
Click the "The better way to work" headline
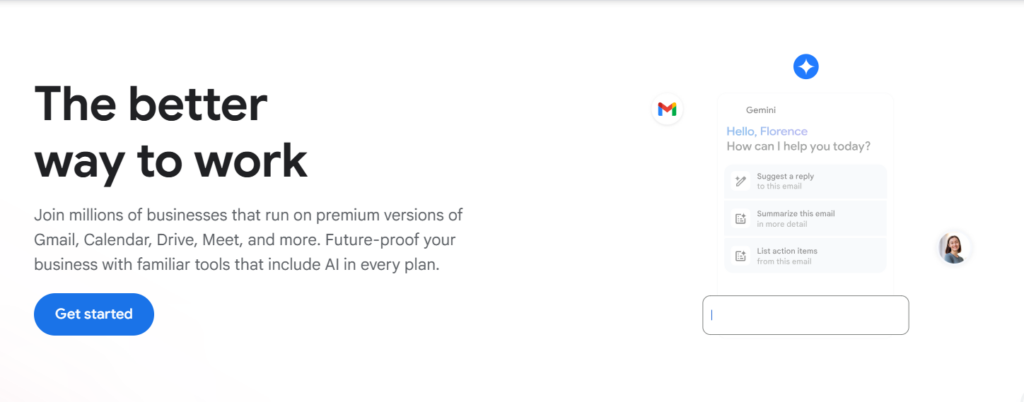click(x=170, y=132)
